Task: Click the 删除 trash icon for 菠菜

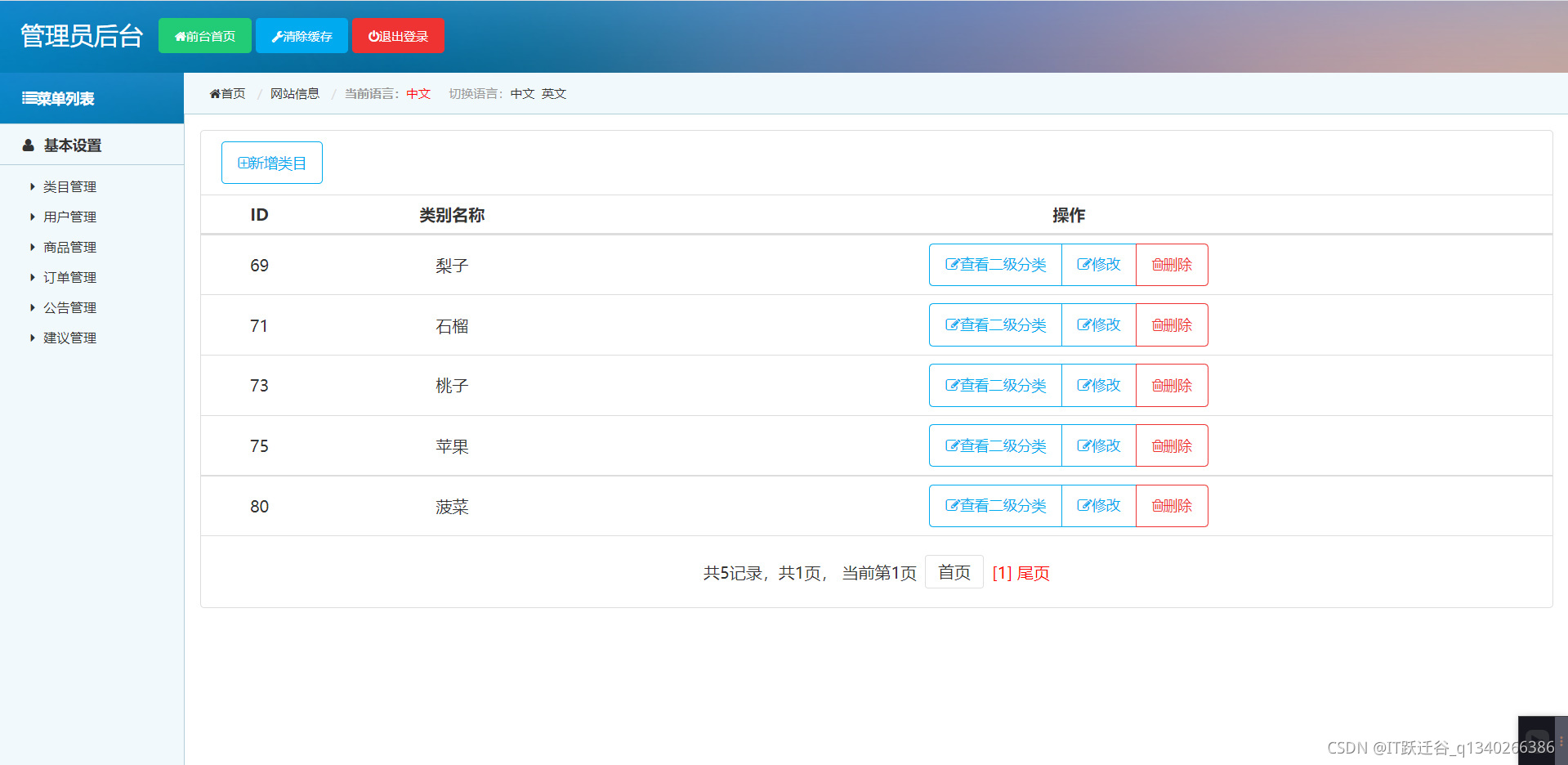Action: tap(1157, 506)
